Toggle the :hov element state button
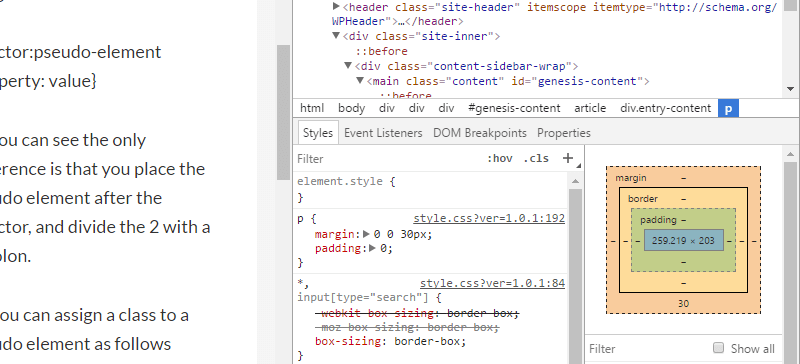The width and height of the screenshot is (800, 364). (x=499, y=158)
